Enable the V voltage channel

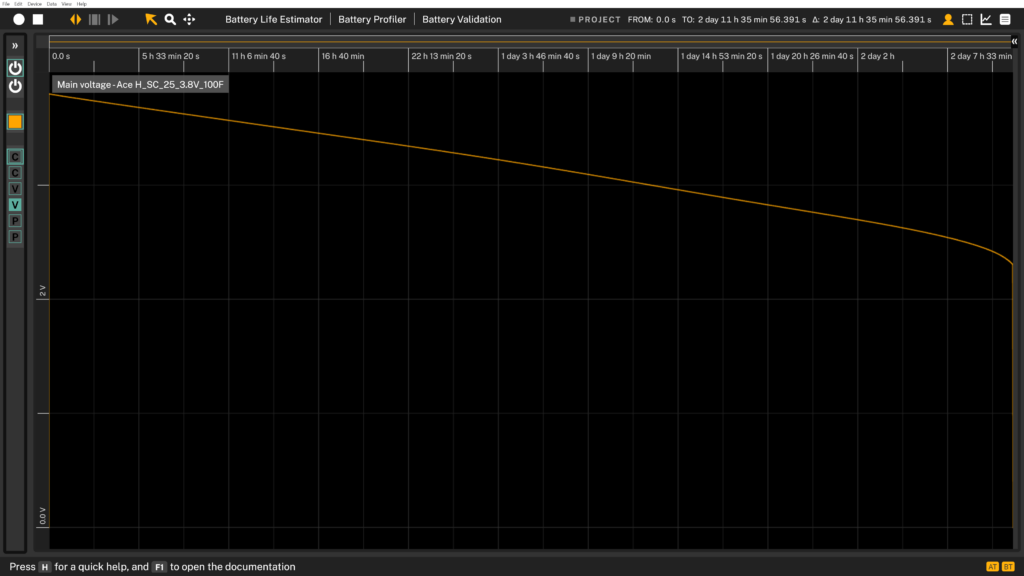(x=14, y=188)
